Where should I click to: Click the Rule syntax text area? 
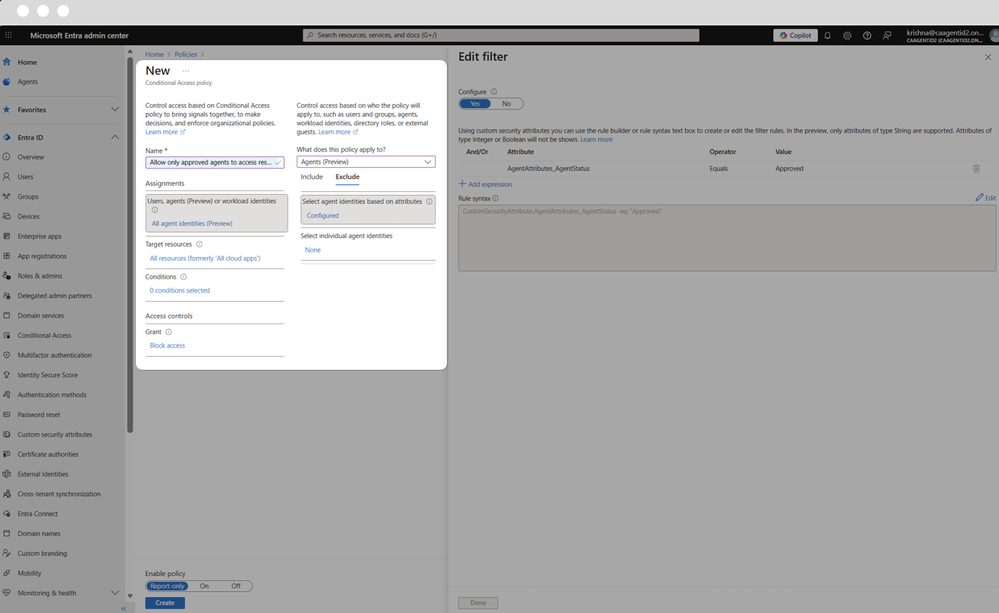point(727,238)
